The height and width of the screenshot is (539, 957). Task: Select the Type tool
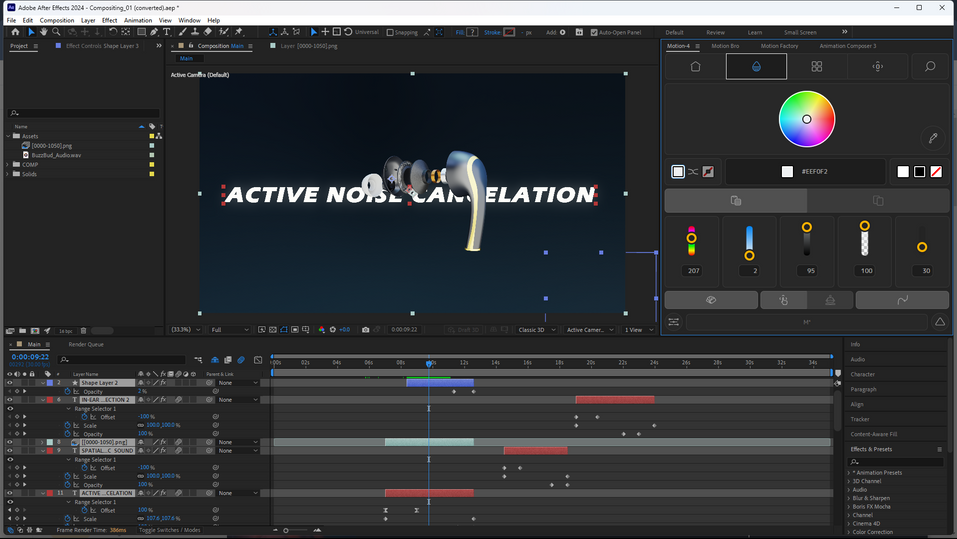[166, 32]
